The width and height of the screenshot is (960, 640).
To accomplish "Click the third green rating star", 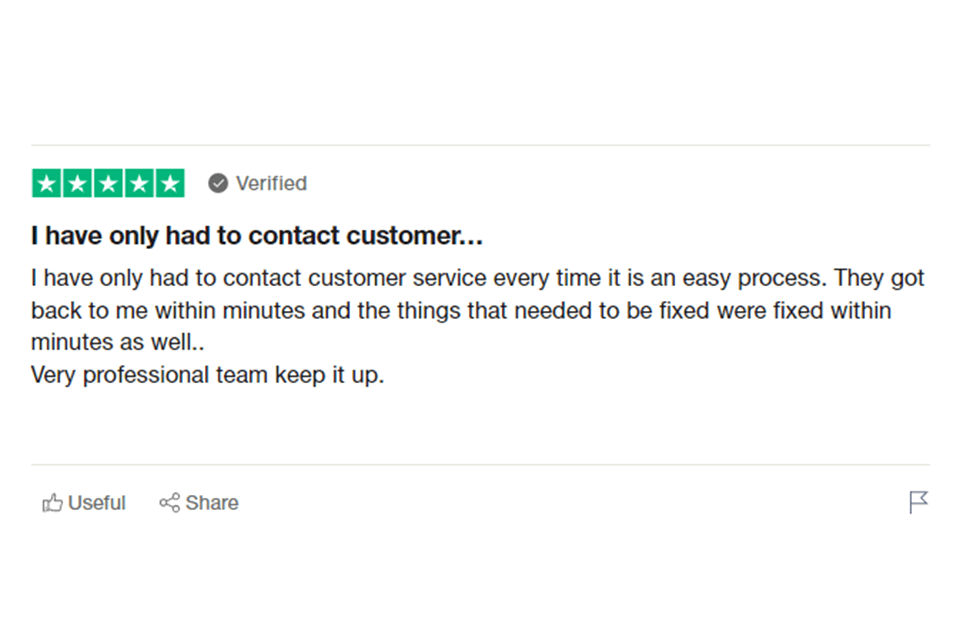I will pyautogui.click(x=108, y=183).
